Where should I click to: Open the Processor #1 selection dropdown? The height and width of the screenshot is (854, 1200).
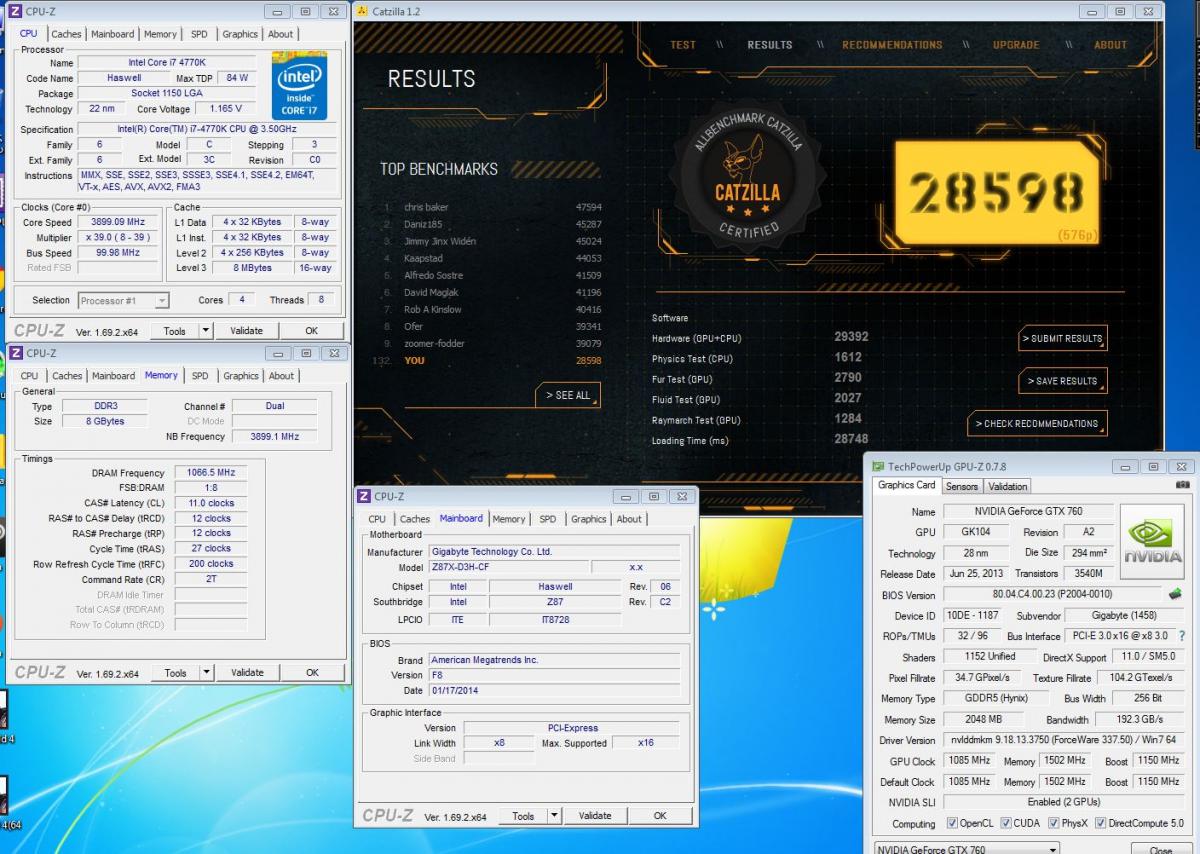point(124,300)
